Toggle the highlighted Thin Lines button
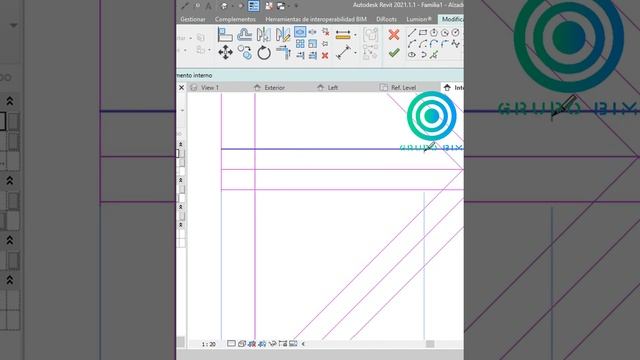Image resolution: width=640 pixels, height=360 pixels. pos(253,6)
